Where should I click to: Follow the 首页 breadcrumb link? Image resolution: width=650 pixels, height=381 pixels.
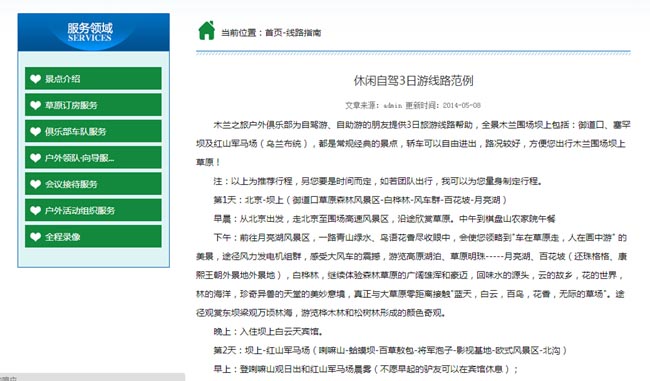pyautogui.click(x=274, y=33)
